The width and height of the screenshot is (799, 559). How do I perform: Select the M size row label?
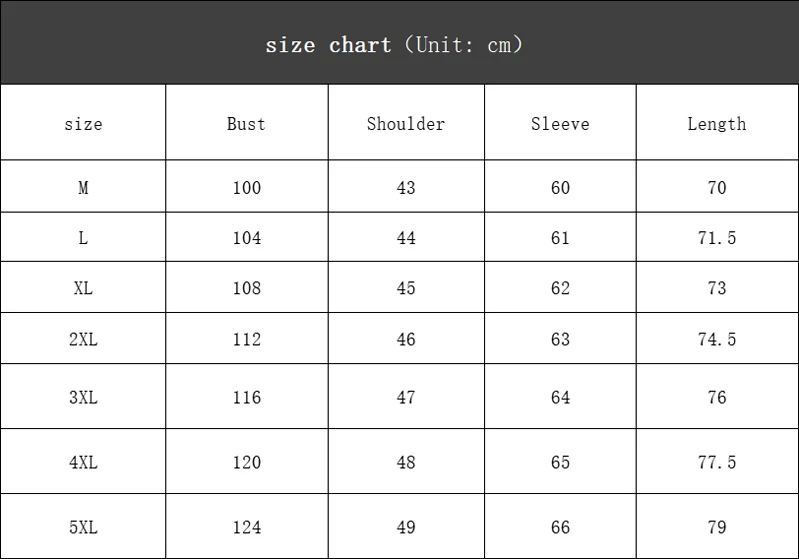pyautogui.click(x=83, y=188)
